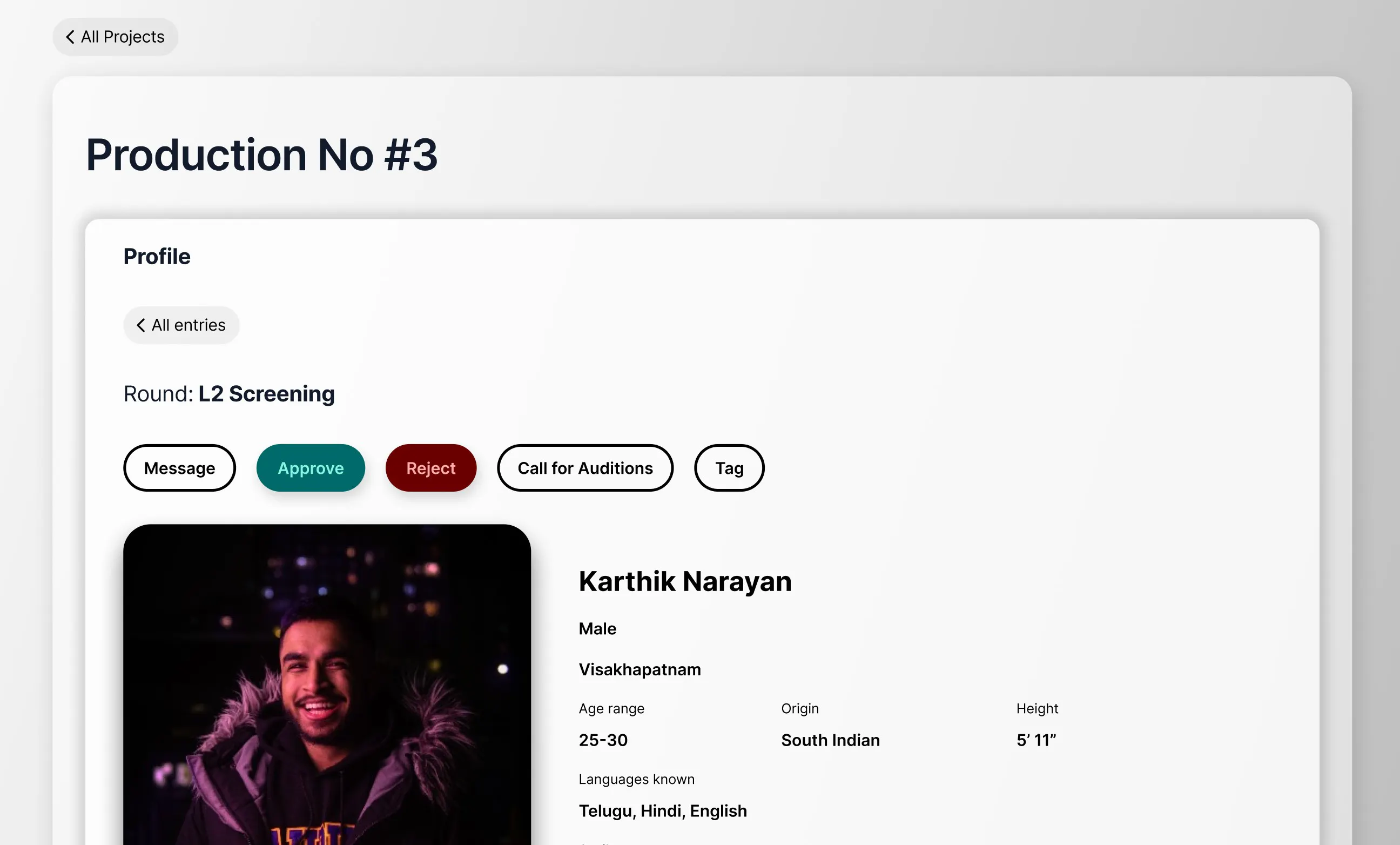
Task: Click the Age range label
Action: (611, 709)
